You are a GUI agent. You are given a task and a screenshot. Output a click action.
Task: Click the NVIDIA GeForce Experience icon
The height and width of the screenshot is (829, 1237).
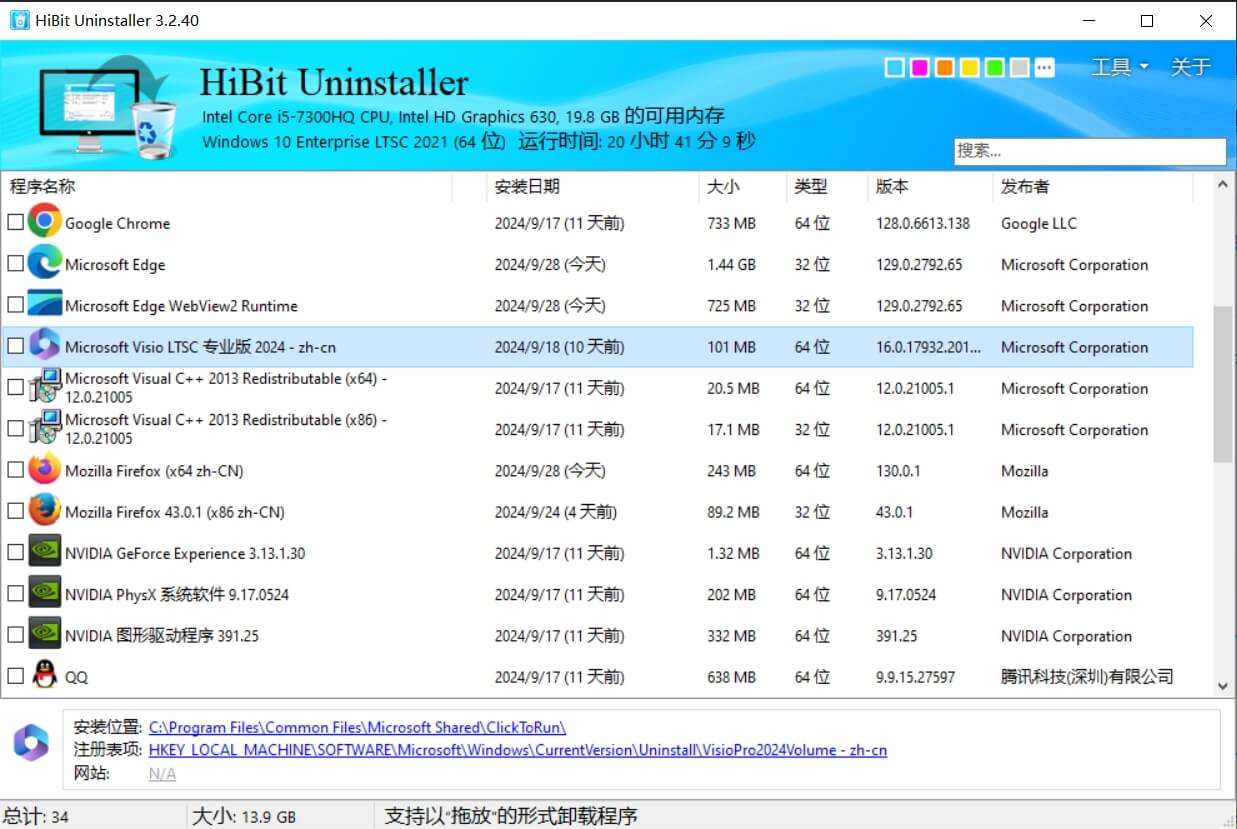pyautogui.click(x=45, y=552)
